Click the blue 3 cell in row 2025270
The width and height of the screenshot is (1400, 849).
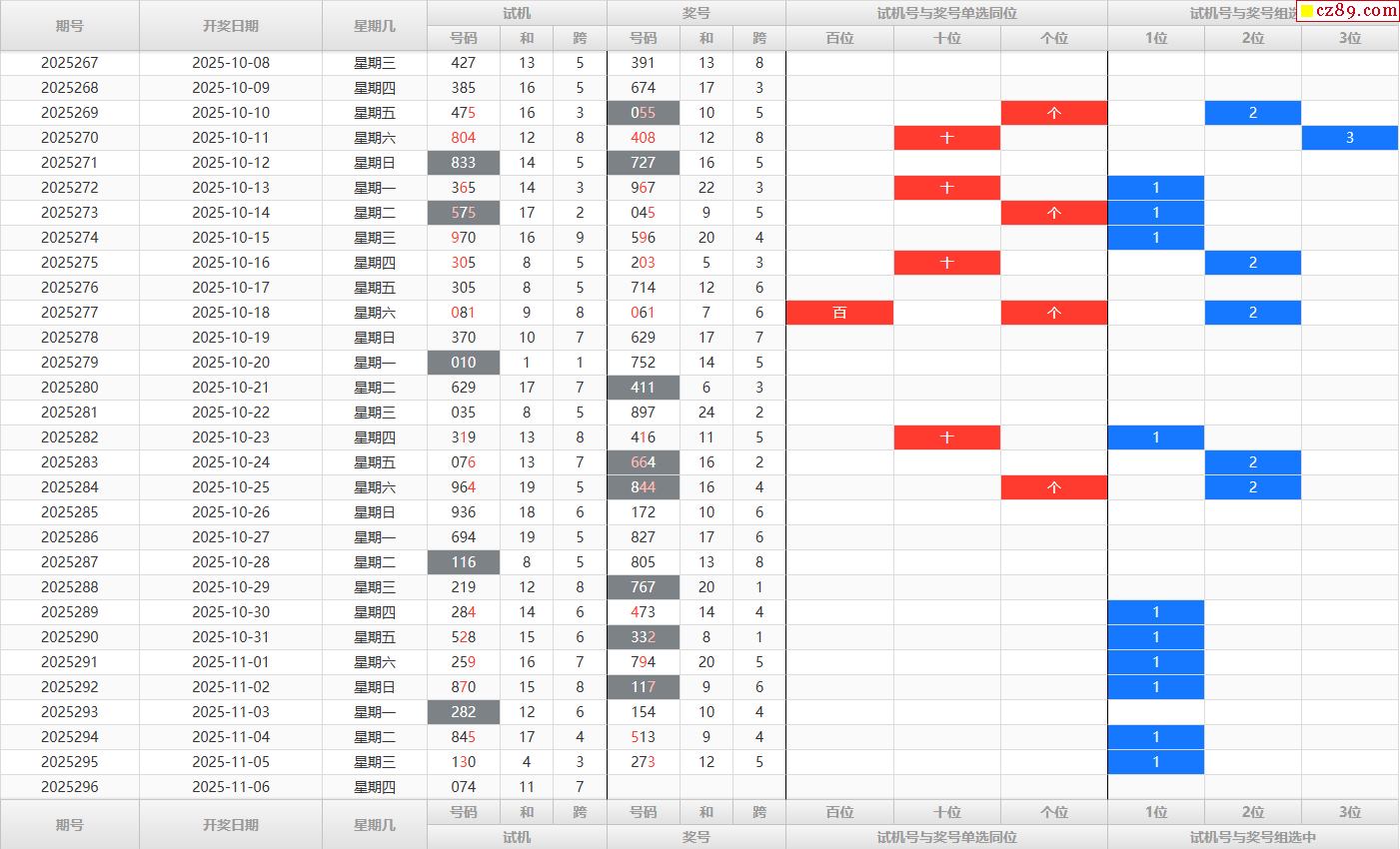click(x=1350, y=138)
